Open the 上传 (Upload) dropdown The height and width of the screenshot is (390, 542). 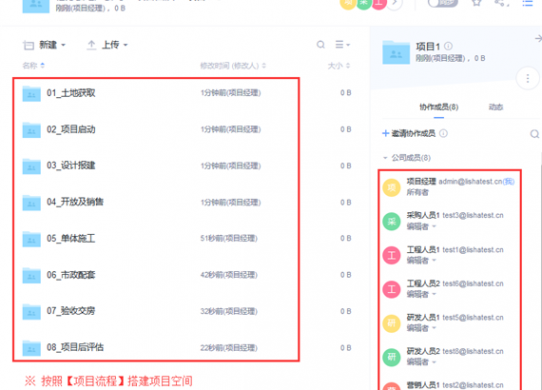[107, 45]
